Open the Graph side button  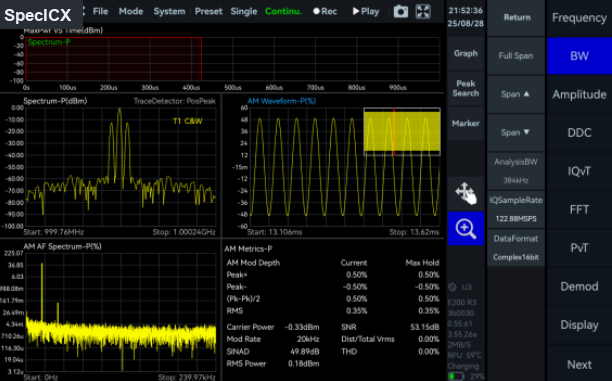[466, 53]
